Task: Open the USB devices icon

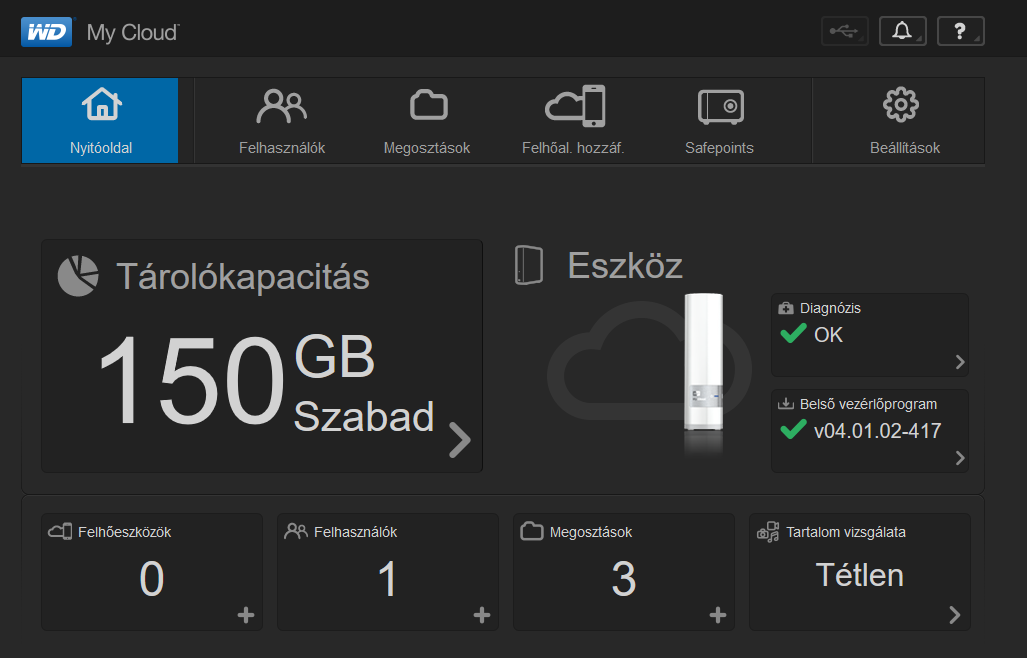Action: click(844, 31)
